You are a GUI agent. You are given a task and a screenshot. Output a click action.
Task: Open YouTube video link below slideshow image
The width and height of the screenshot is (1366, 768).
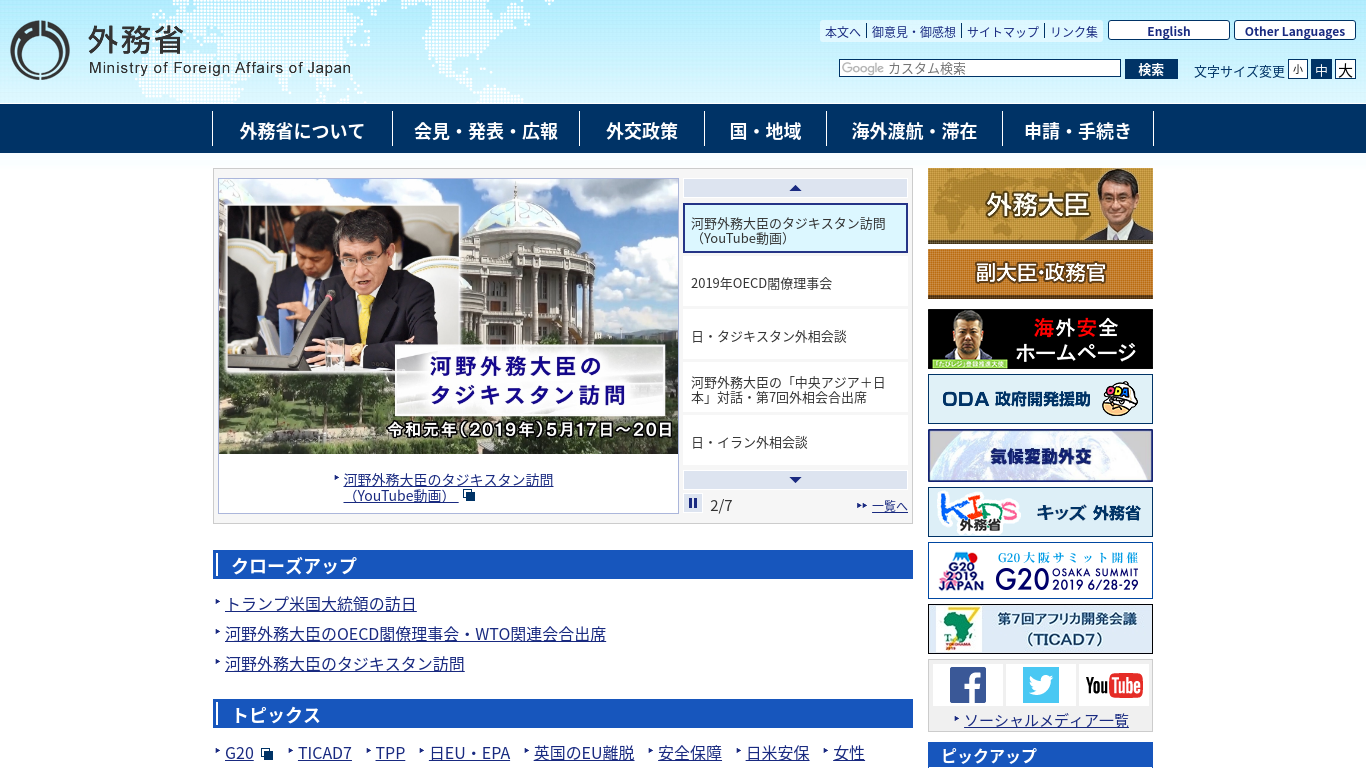448,487
